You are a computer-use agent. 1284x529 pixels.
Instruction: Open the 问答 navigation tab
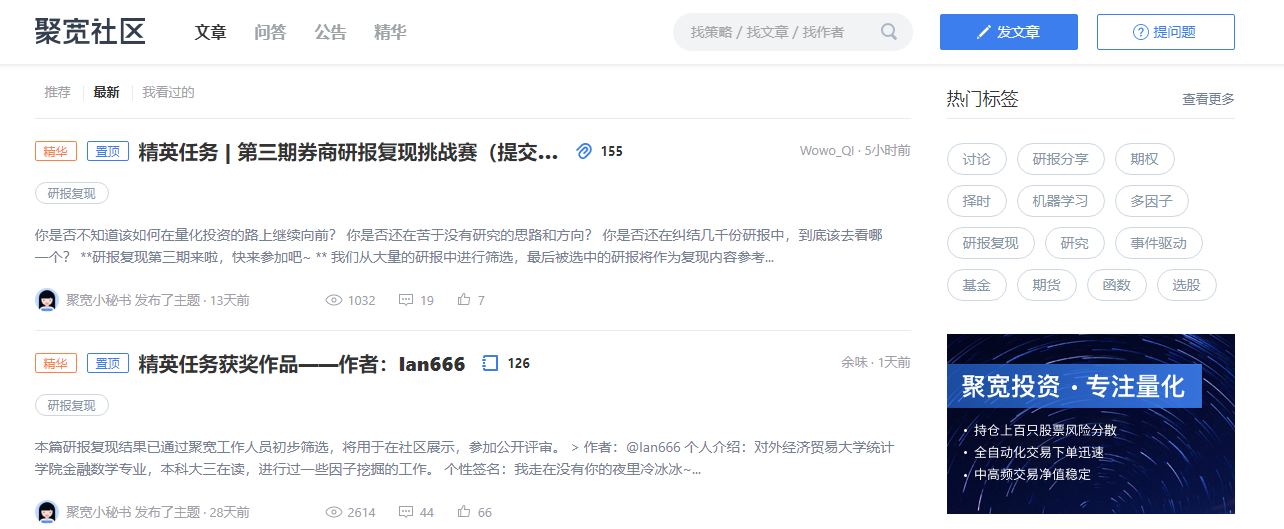[270, 32]
